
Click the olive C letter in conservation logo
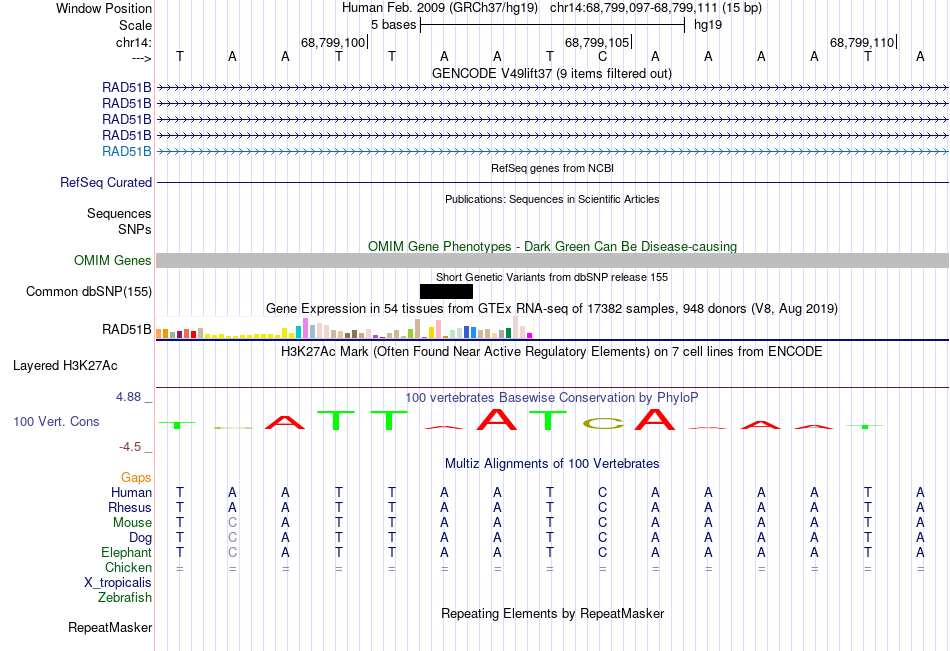pos(602,424)
